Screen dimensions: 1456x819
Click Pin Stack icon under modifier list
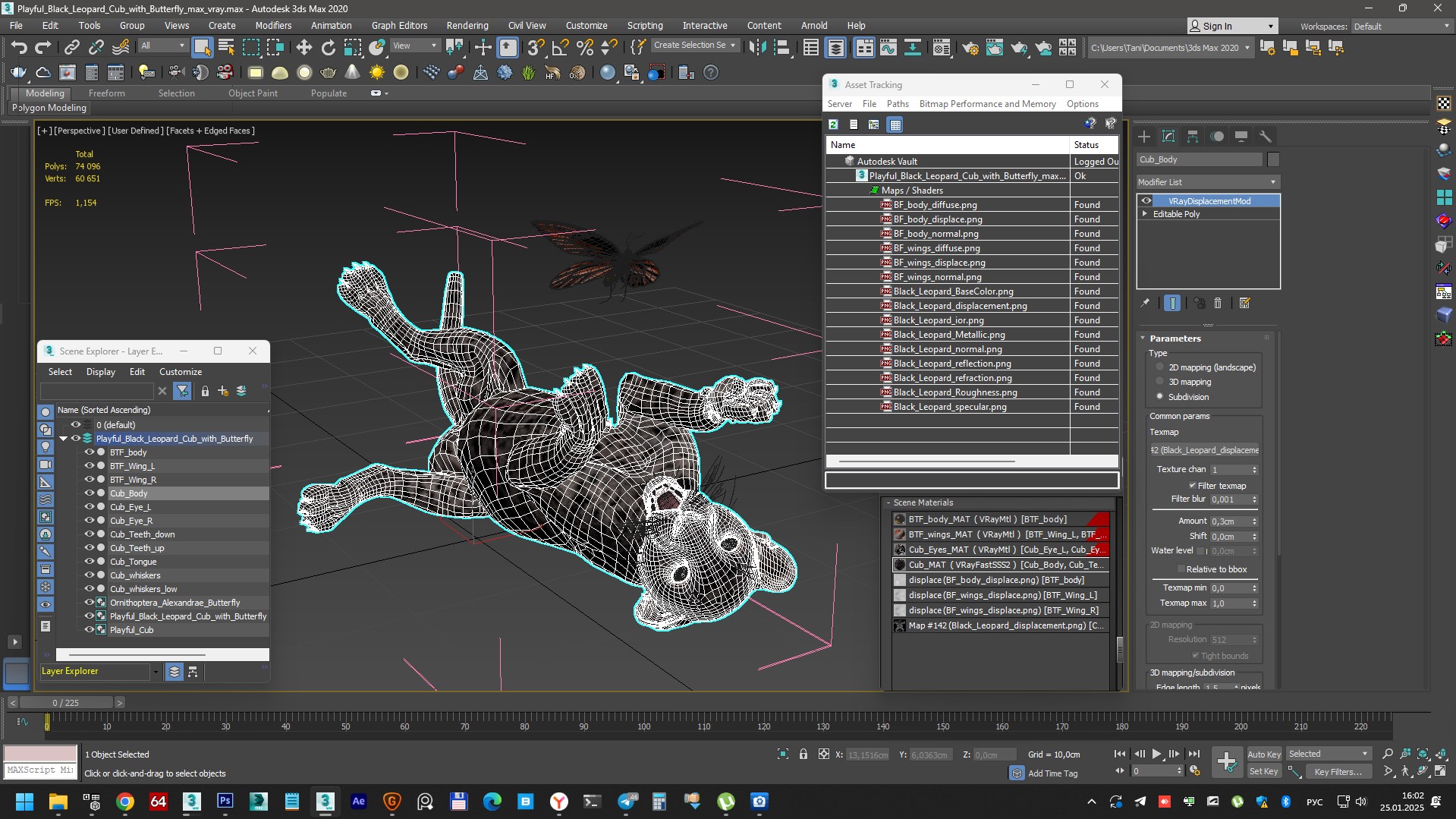(x=1145, y=303)
